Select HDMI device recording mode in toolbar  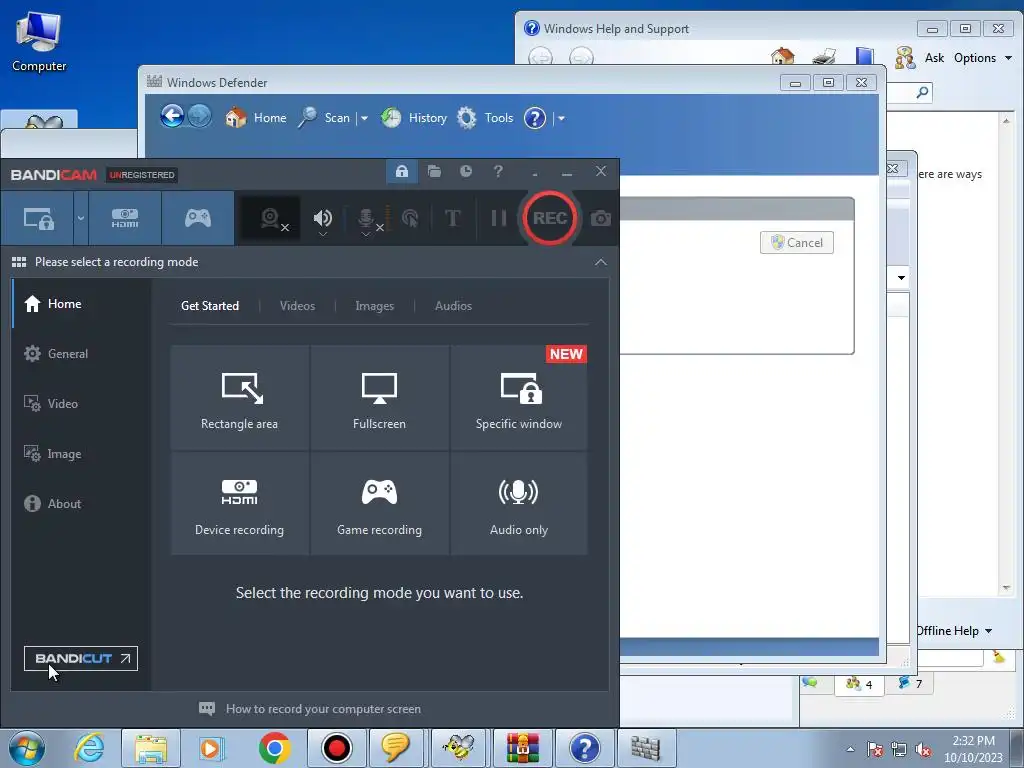point(125,218)
